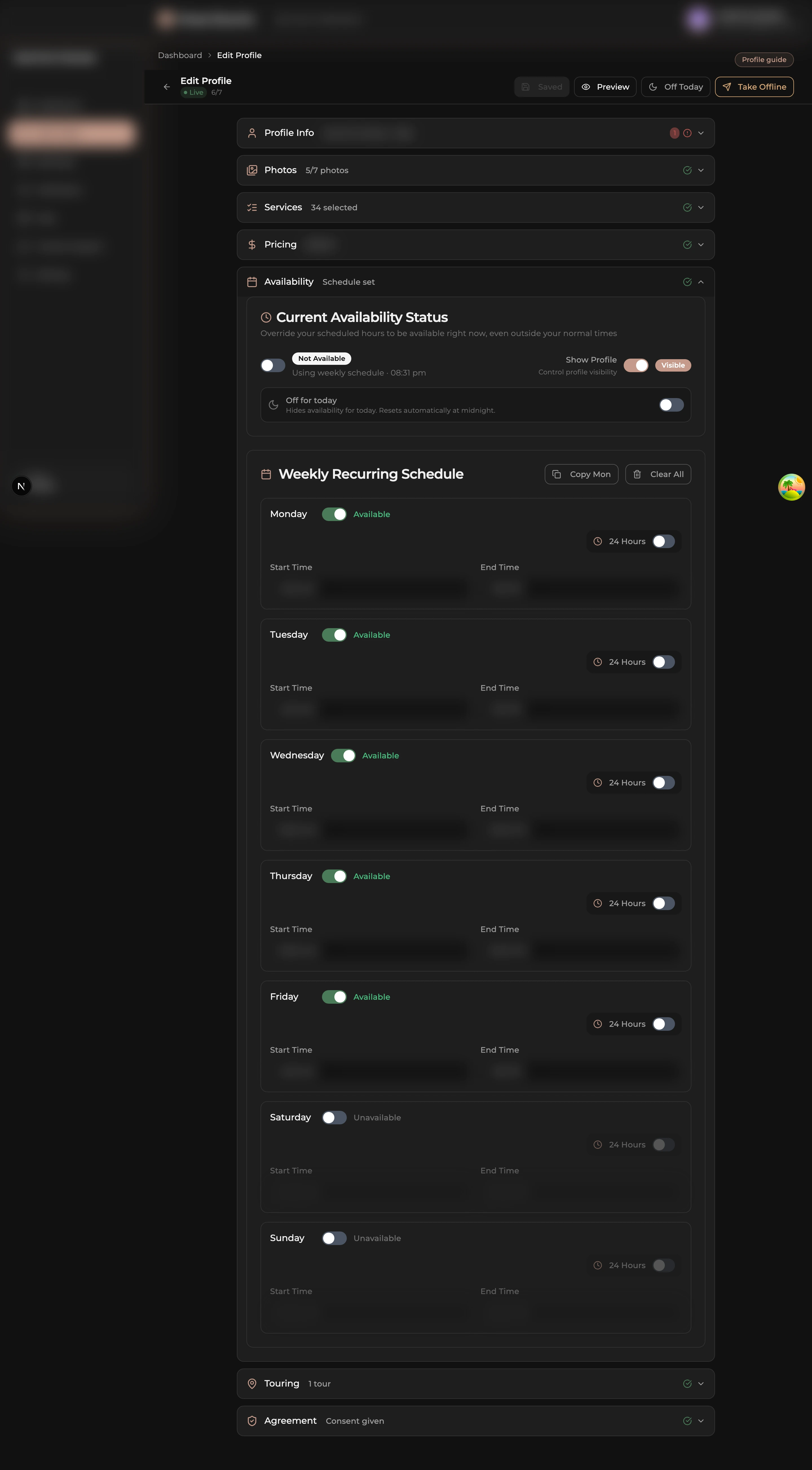Collapse the Availability section chevron

tap(701, 282)
